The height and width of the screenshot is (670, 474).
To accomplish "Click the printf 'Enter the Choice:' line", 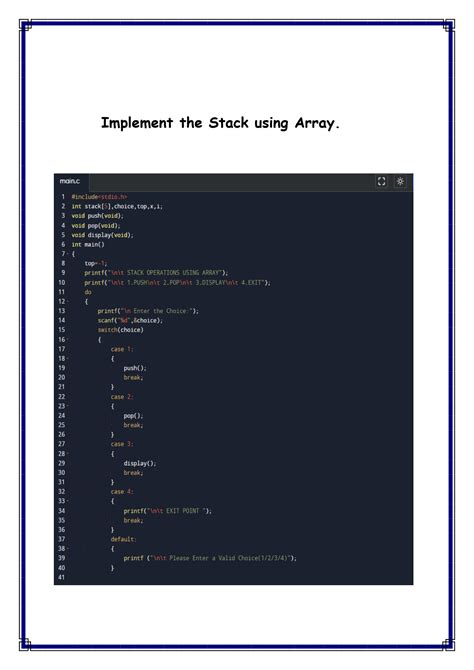I will tap(148, 311).
